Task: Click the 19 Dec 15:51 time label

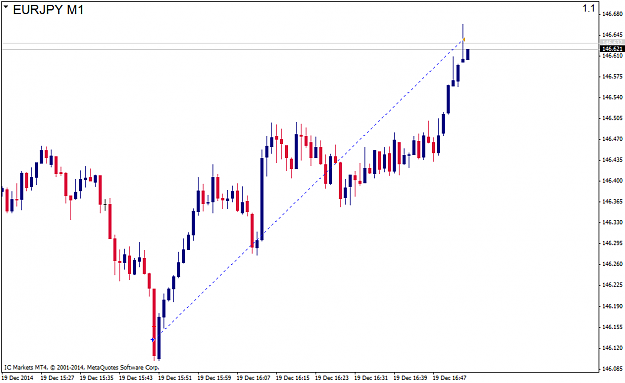Action: [175, 378]
